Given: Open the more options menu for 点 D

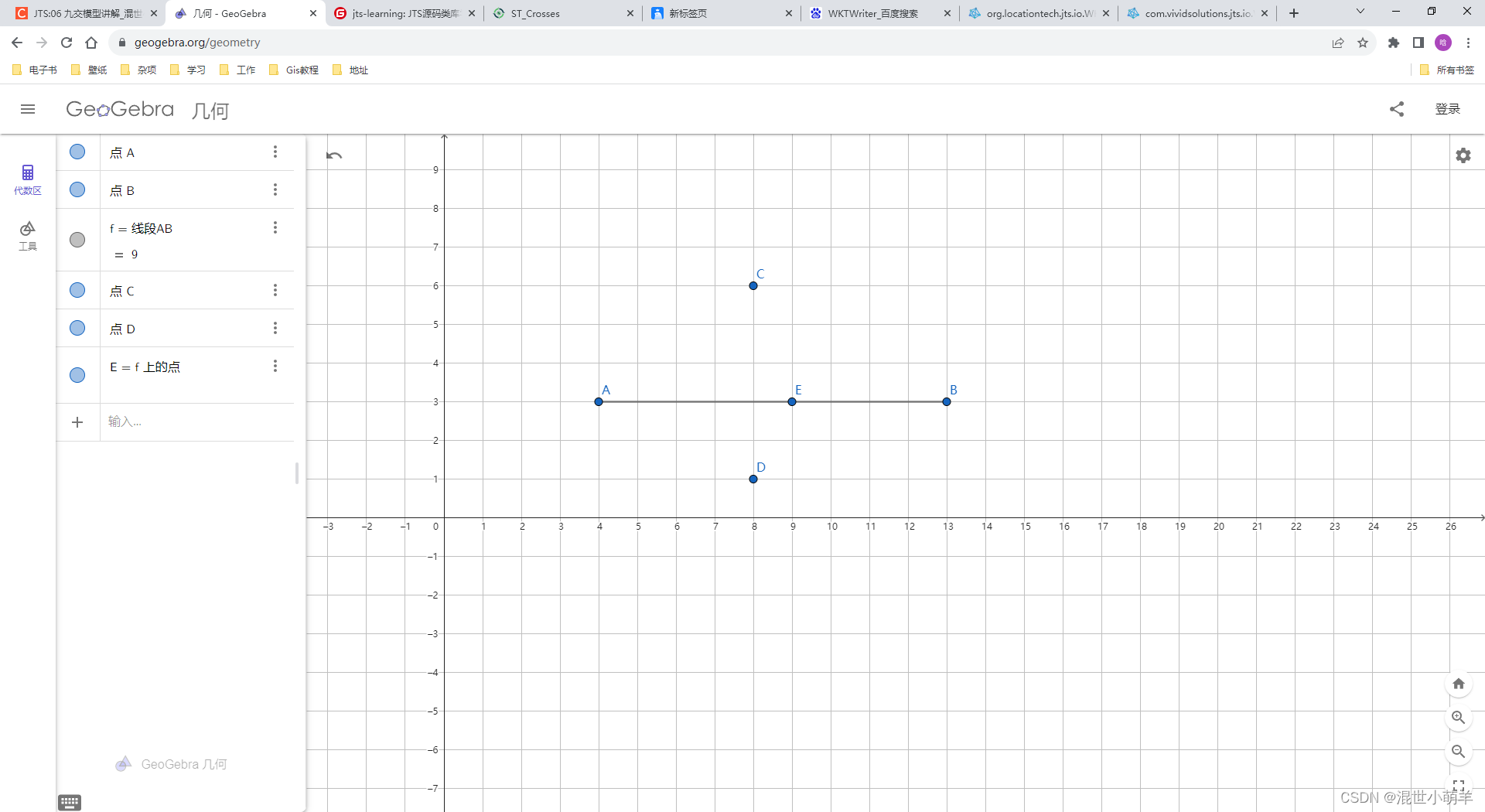Looking at the screenshot, I should coord(275,328).
